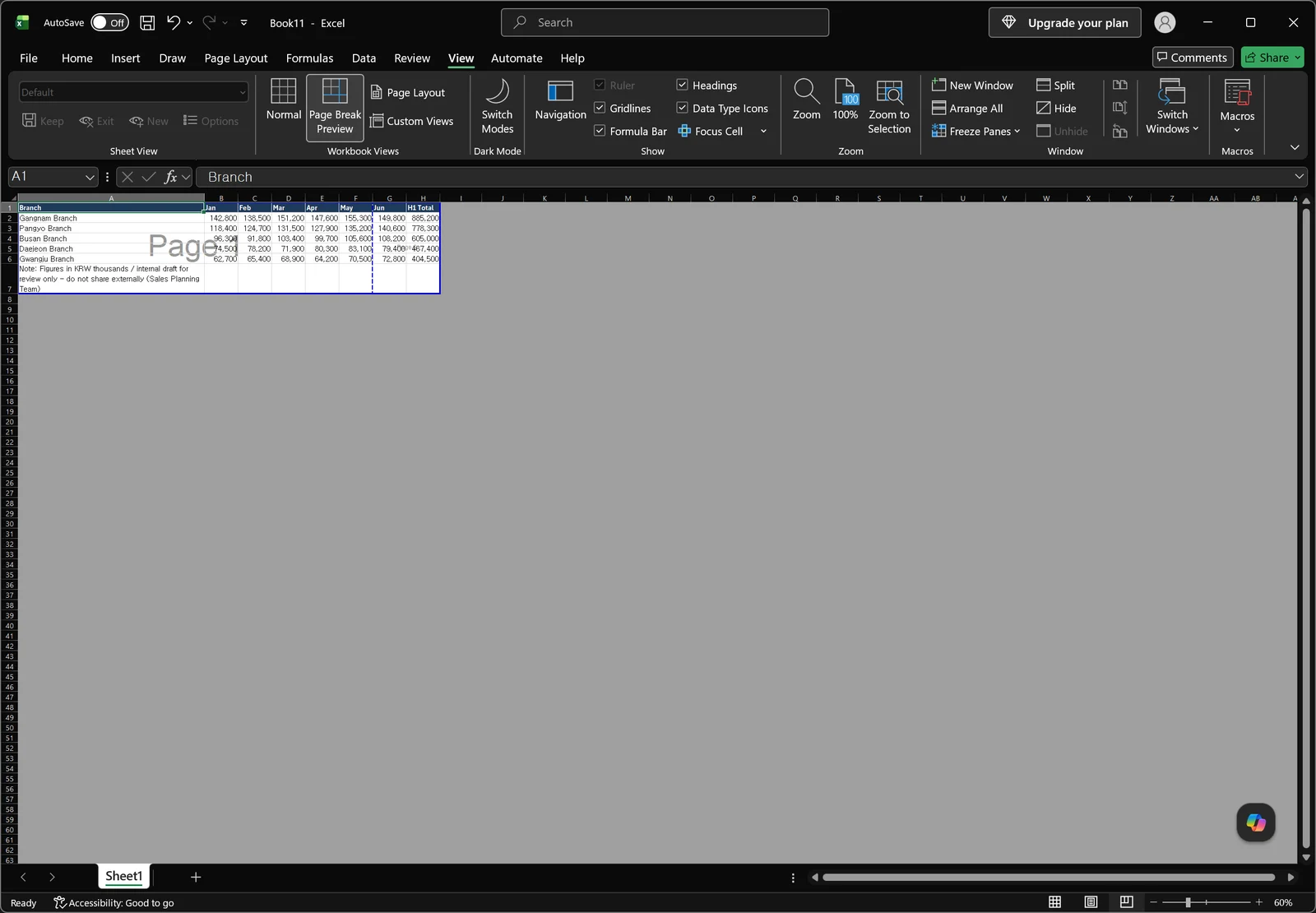Switch to the Insert tab
This screenshot has height=913, width=1316.
coord(126,58)
